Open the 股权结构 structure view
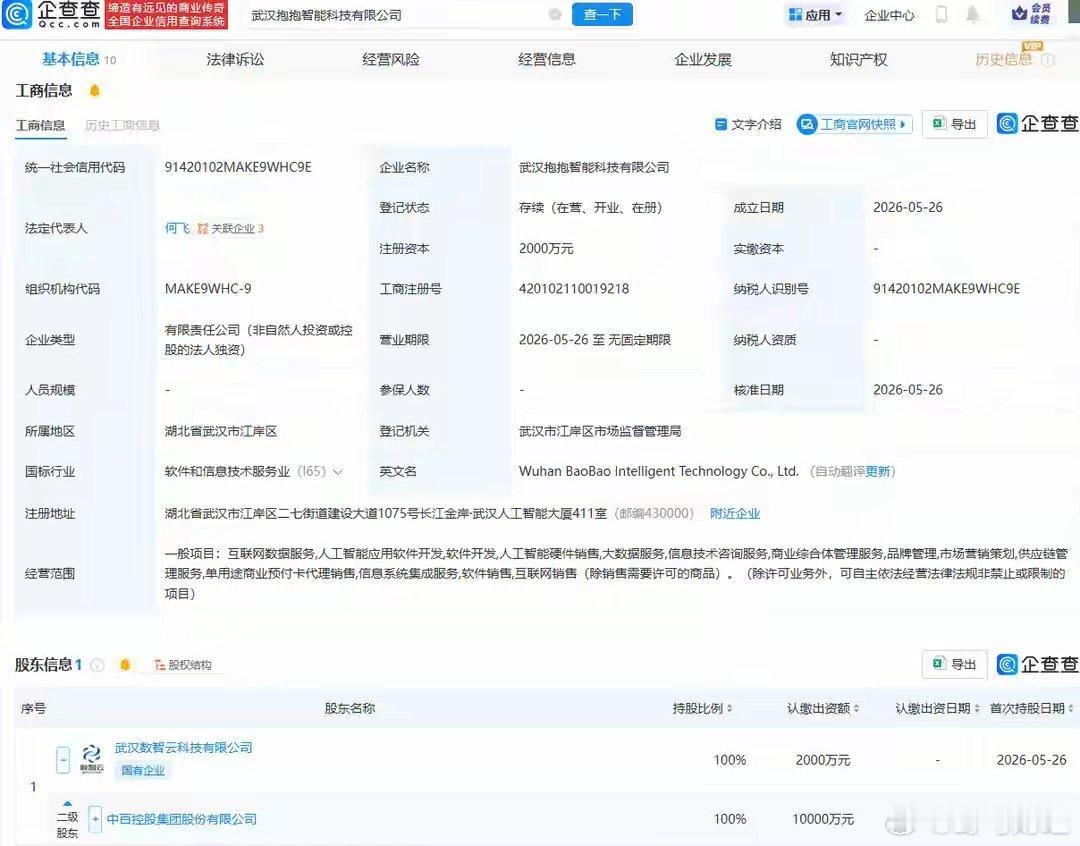The width and height of the screenshot is (1080, 846). pyautogui.click(x=183, y=665)
